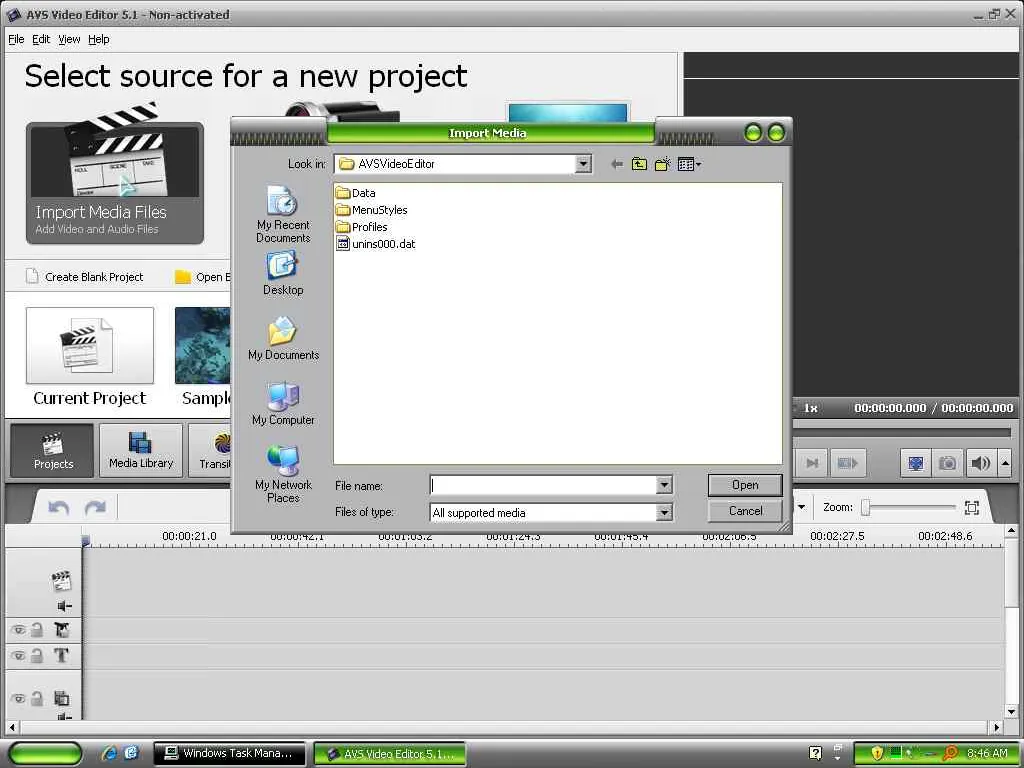The width and height of the screenshot is (1024, 768).
Task: Click the Windows Start button
Action: tap(45, 753)
